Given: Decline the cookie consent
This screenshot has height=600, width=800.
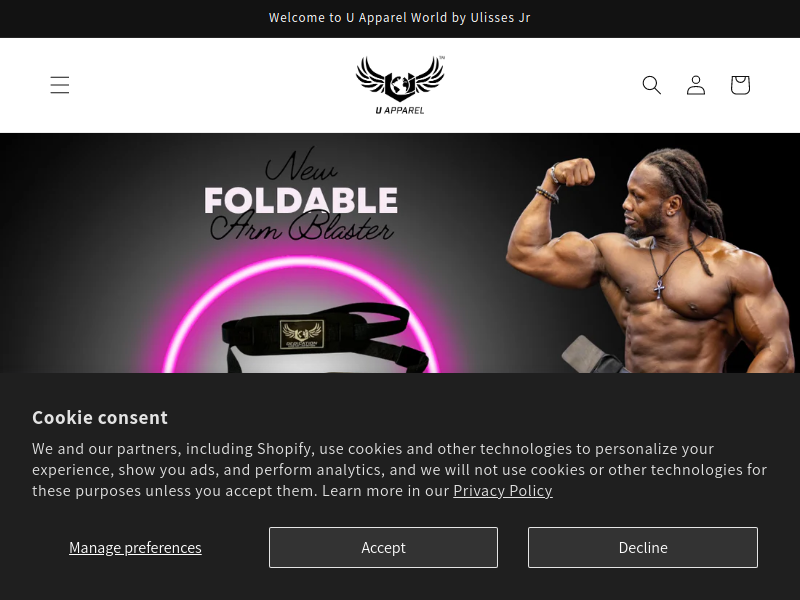Looking at the screenshot, I should [x=643, y=547].
